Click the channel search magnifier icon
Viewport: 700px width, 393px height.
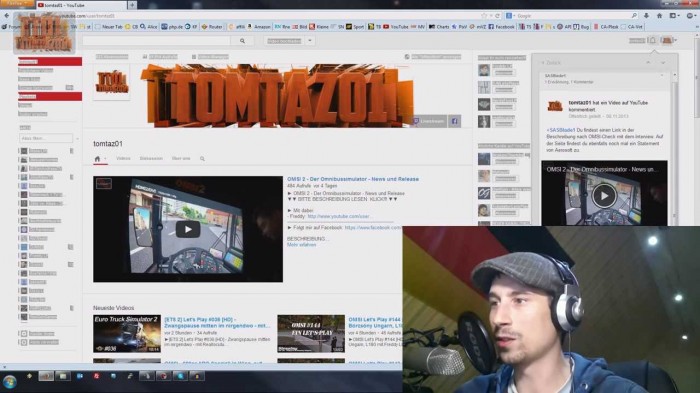point(202,159)
